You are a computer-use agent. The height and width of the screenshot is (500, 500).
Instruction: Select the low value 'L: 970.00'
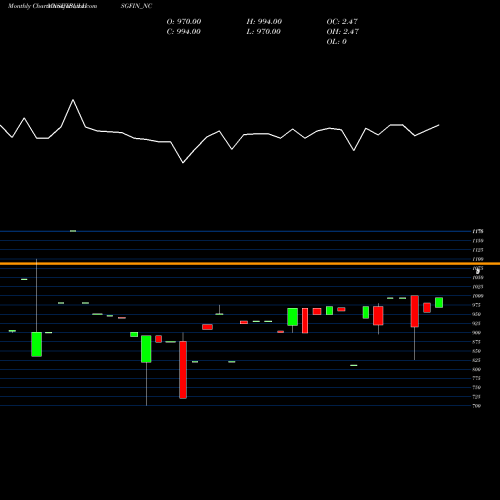tap(263, 32)
